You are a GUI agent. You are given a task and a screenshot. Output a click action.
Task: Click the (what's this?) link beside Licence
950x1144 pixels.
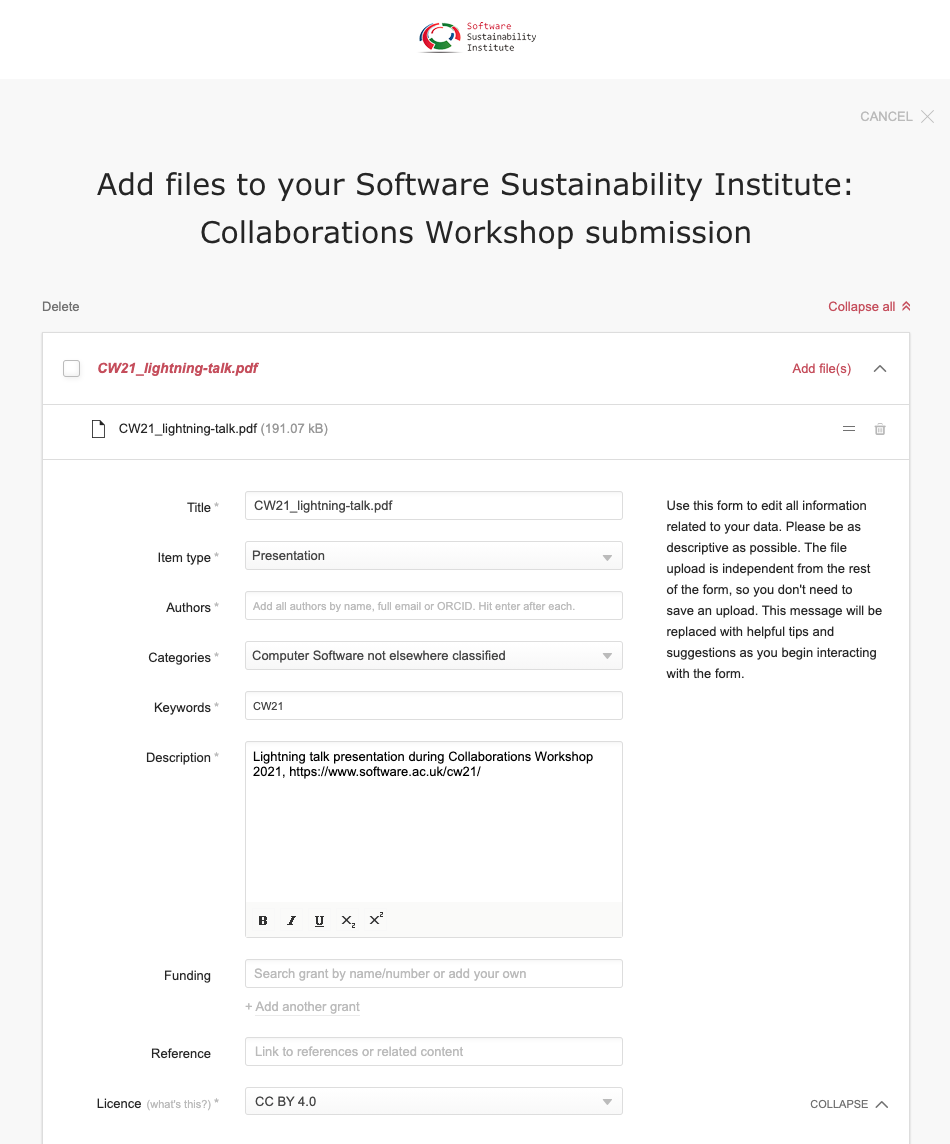179,1105
